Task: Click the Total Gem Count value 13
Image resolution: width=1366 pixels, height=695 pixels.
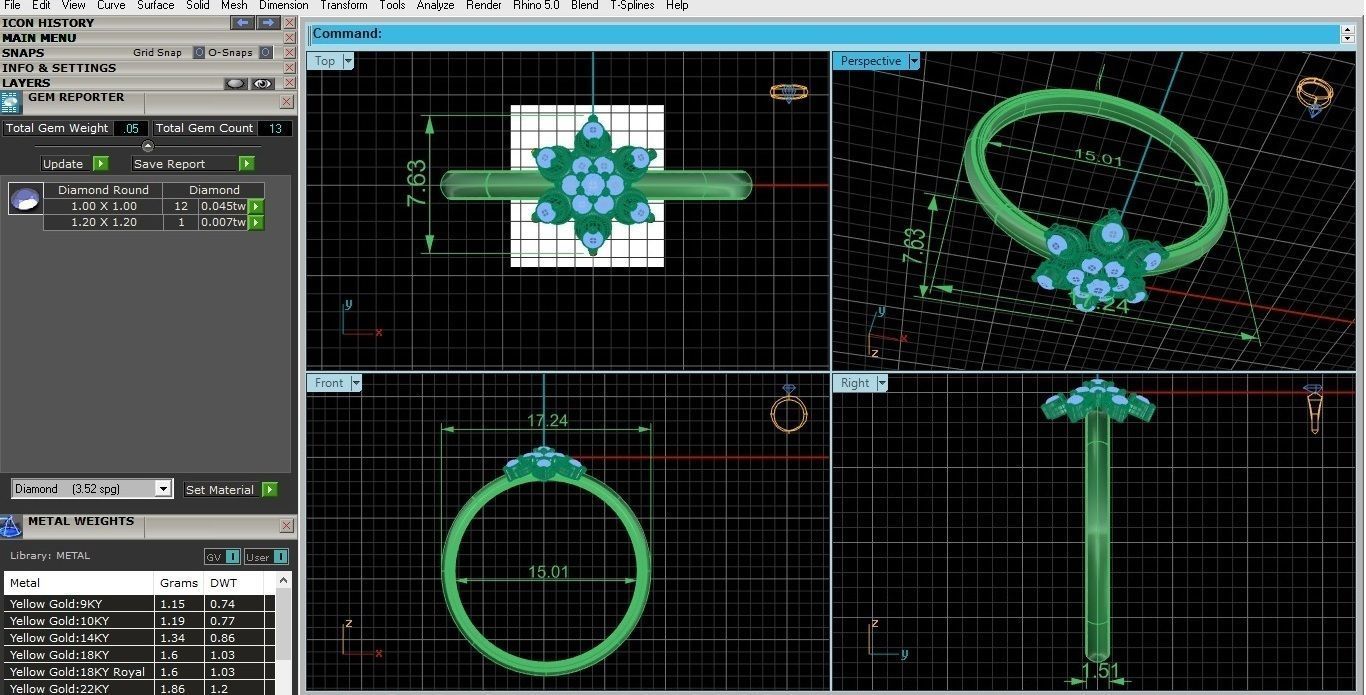Action: click(x=275, y=128)
